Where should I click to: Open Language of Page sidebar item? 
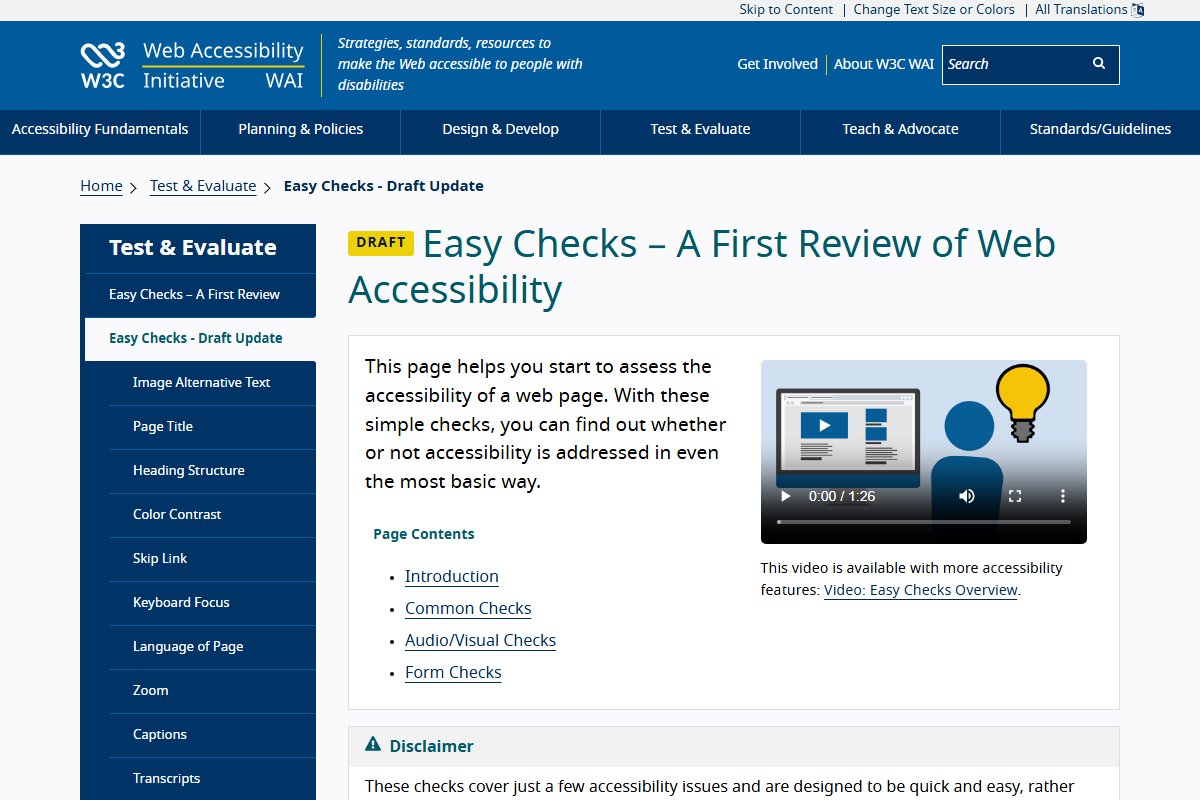(x=212, y=647)
